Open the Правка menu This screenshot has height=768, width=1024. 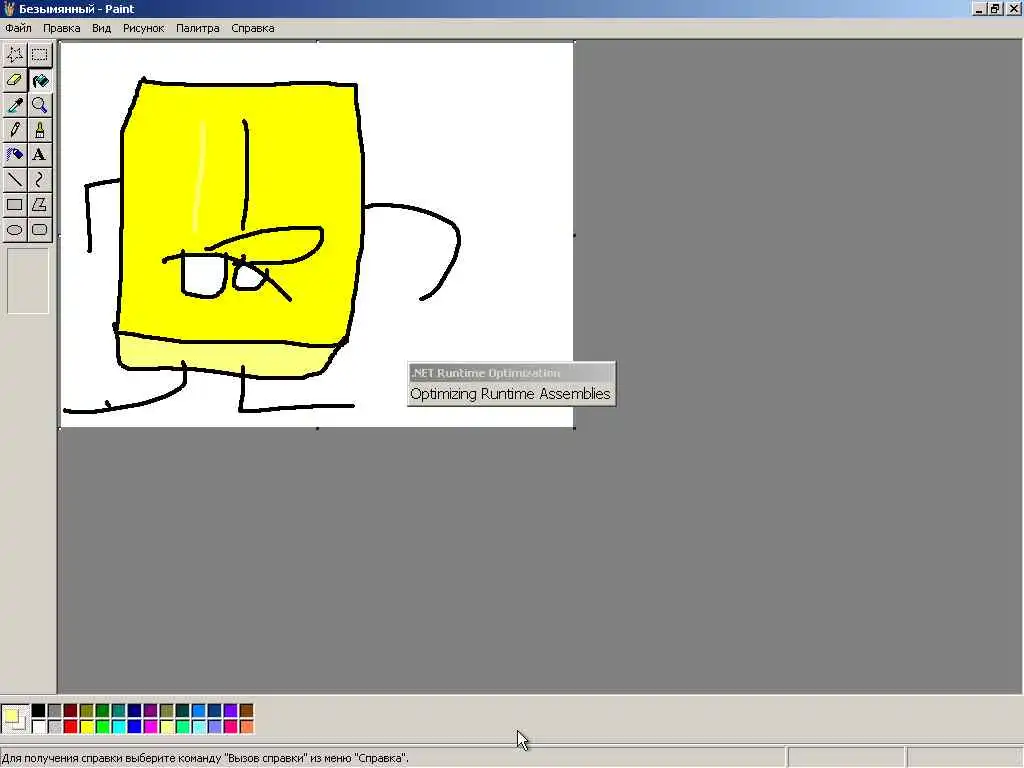[x=61, y=28]
